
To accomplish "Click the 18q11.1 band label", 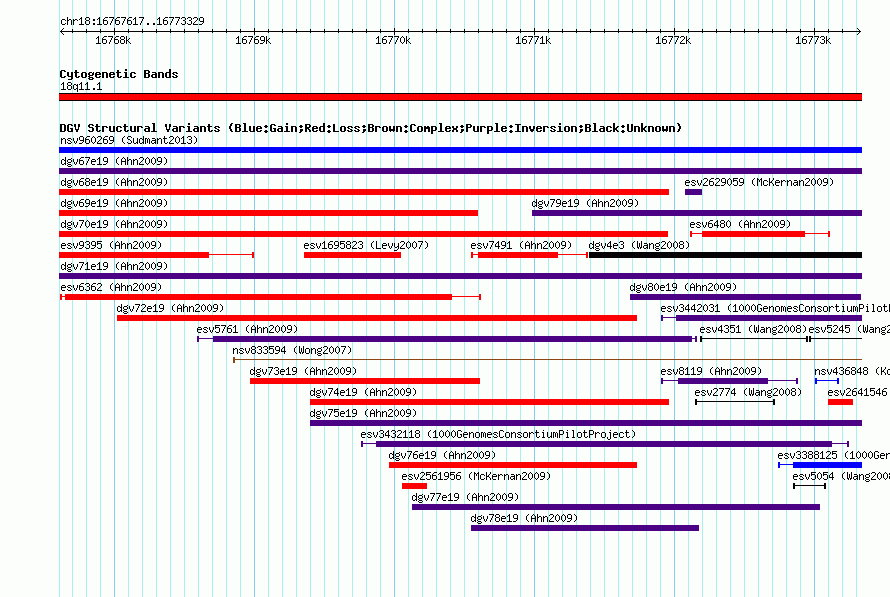I will [x=81, y=86].
